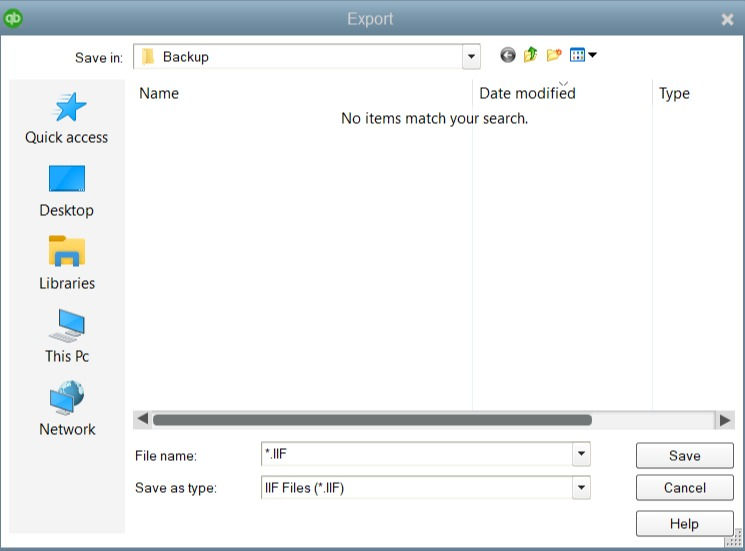Click the QuickBooks logo icon in title bar
745x551 pixels.
13,19
